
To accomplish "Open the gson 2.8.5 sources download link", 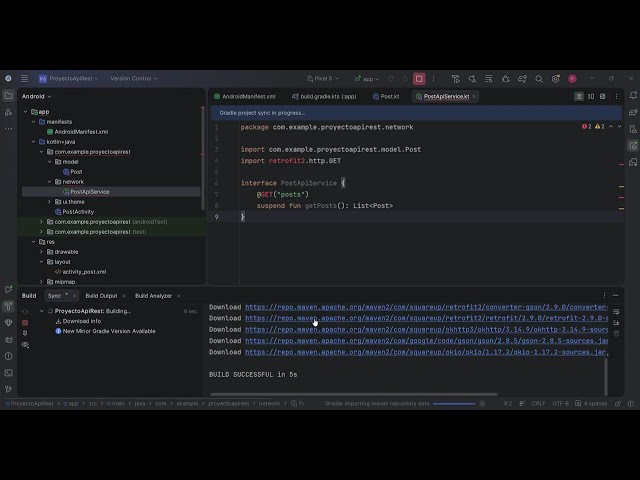I will 427,341.
